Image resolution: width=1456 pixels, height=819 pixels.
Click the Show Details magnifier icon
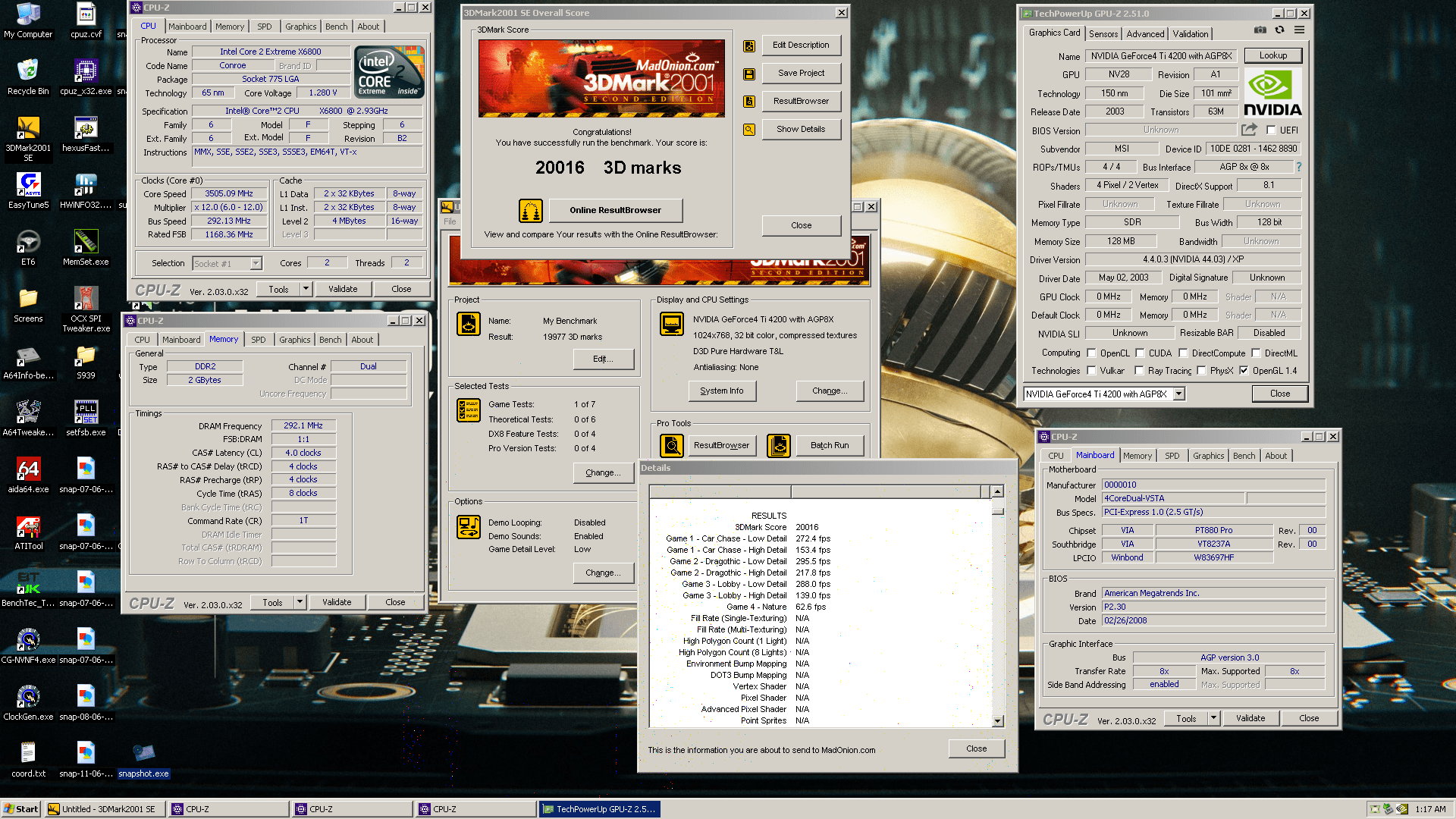[x=749, y=130]
